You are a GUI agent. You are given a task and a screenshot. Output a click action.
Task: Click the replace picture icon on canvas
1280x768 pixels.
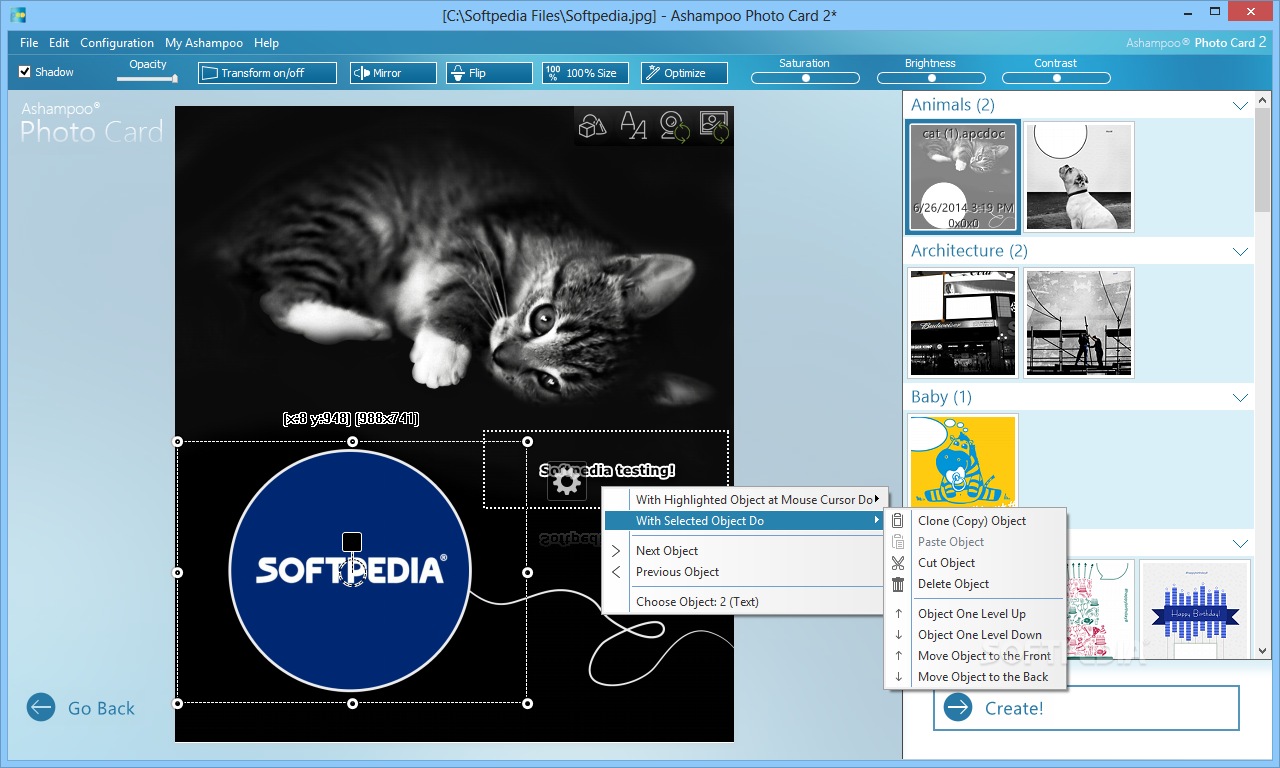point(714,126)
